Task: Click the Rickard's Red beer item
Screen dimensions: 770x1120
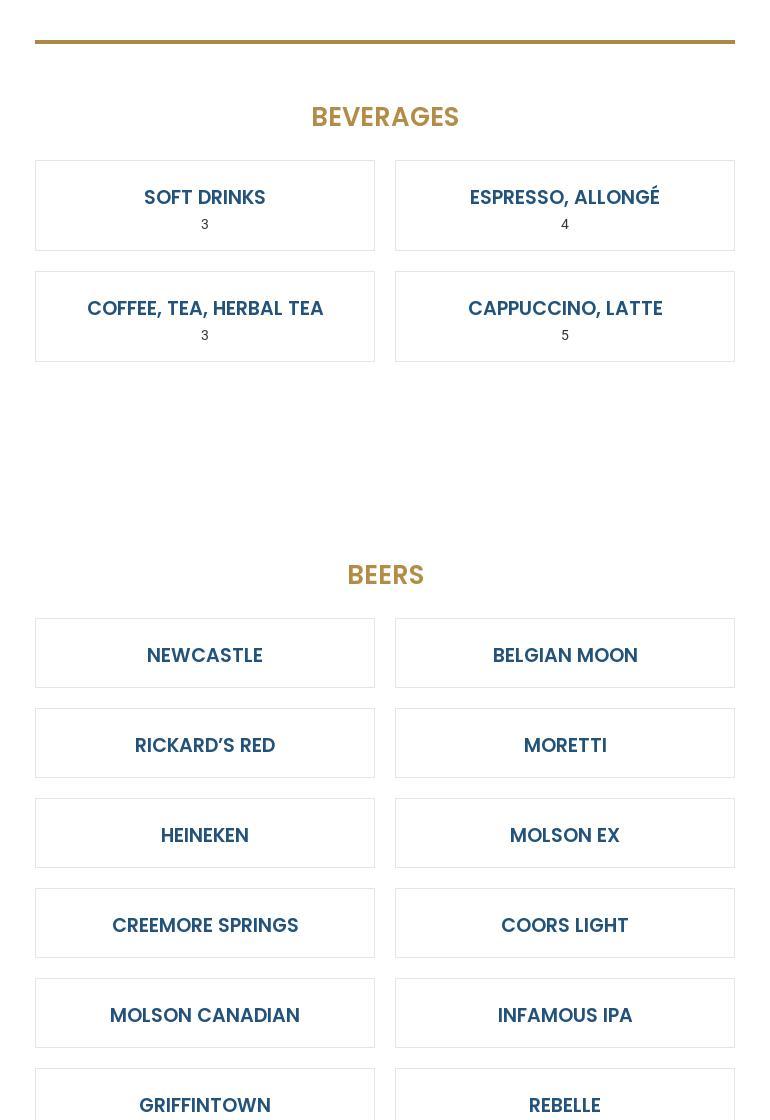Action: click(x=204, y=744)
